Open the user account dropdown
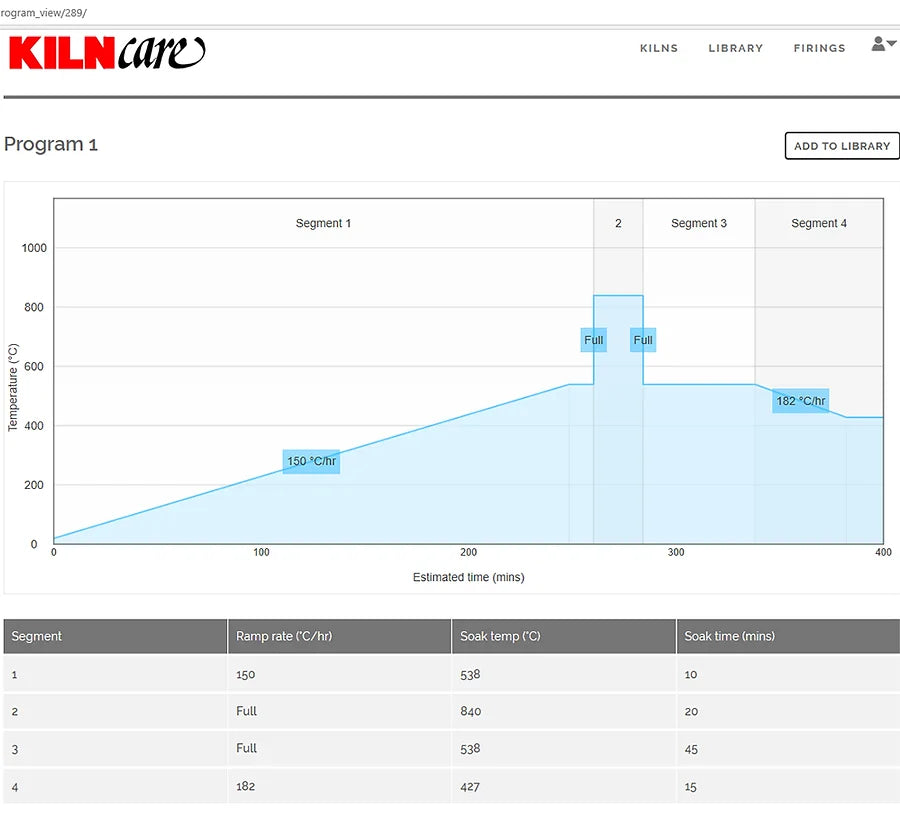The image size is (900, 824). [883, 44]
